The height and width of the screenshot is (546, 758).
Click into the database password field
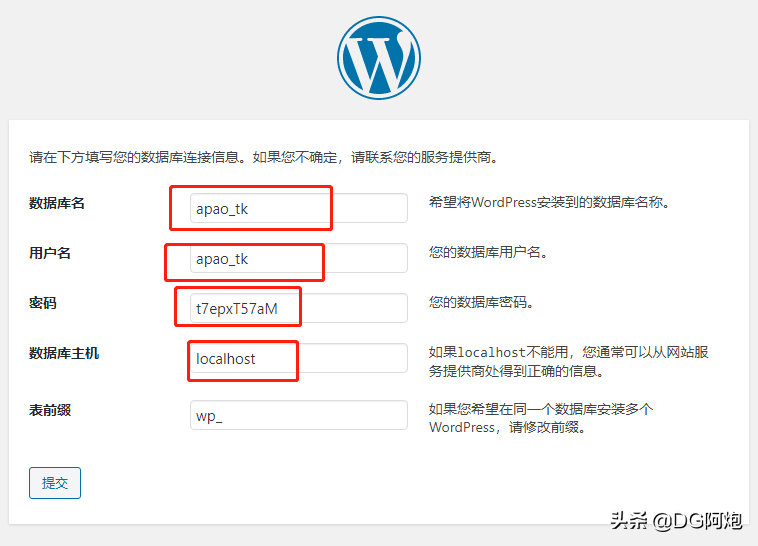pos(299,308)
